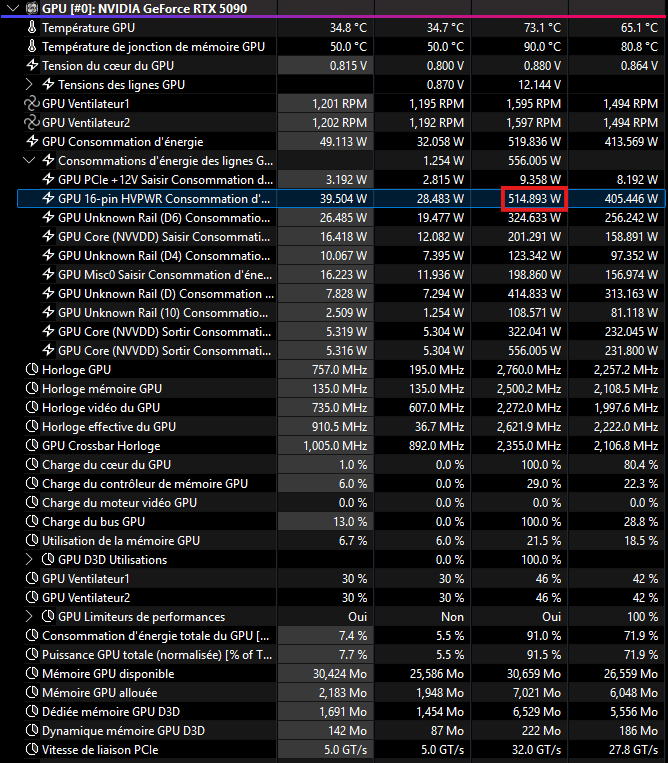This screenshot has height=763, width=668.
Task: Click thermometer icon of Température de jonction de mémoire
Action: pyautogui.click(x=32, y=47)
